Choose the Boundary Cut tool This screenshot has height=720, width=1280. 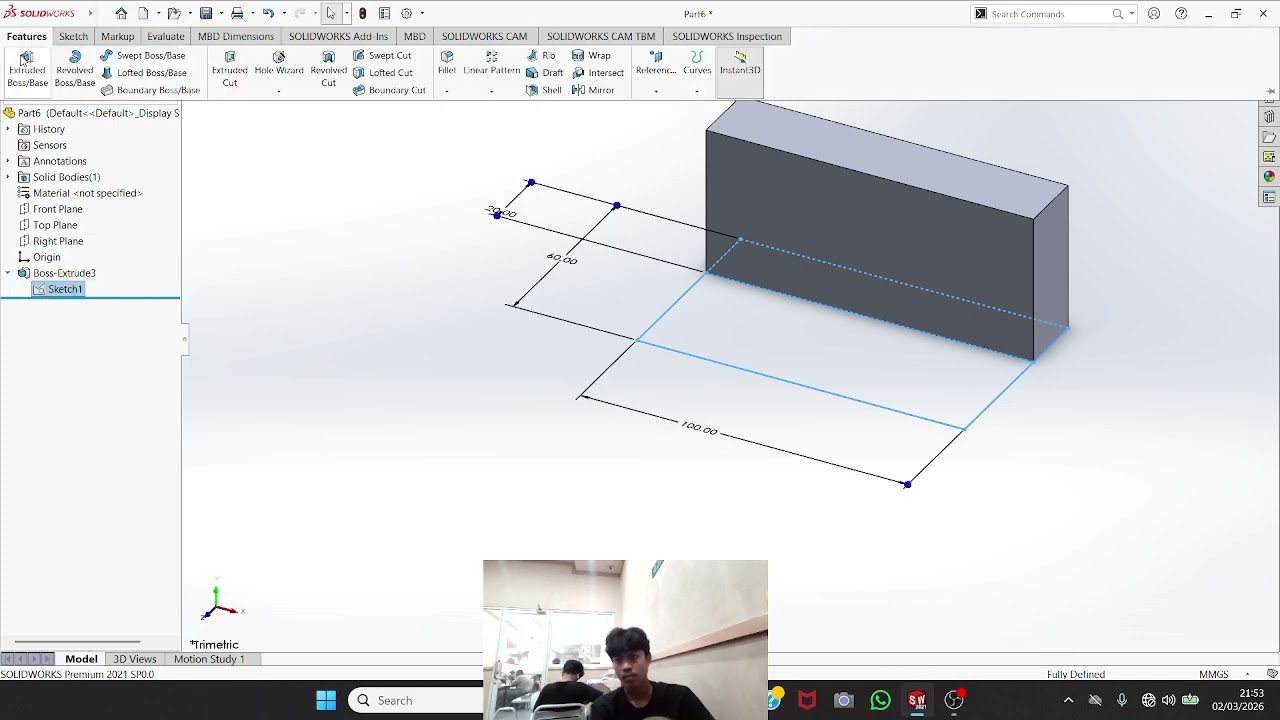click(389, 90)
